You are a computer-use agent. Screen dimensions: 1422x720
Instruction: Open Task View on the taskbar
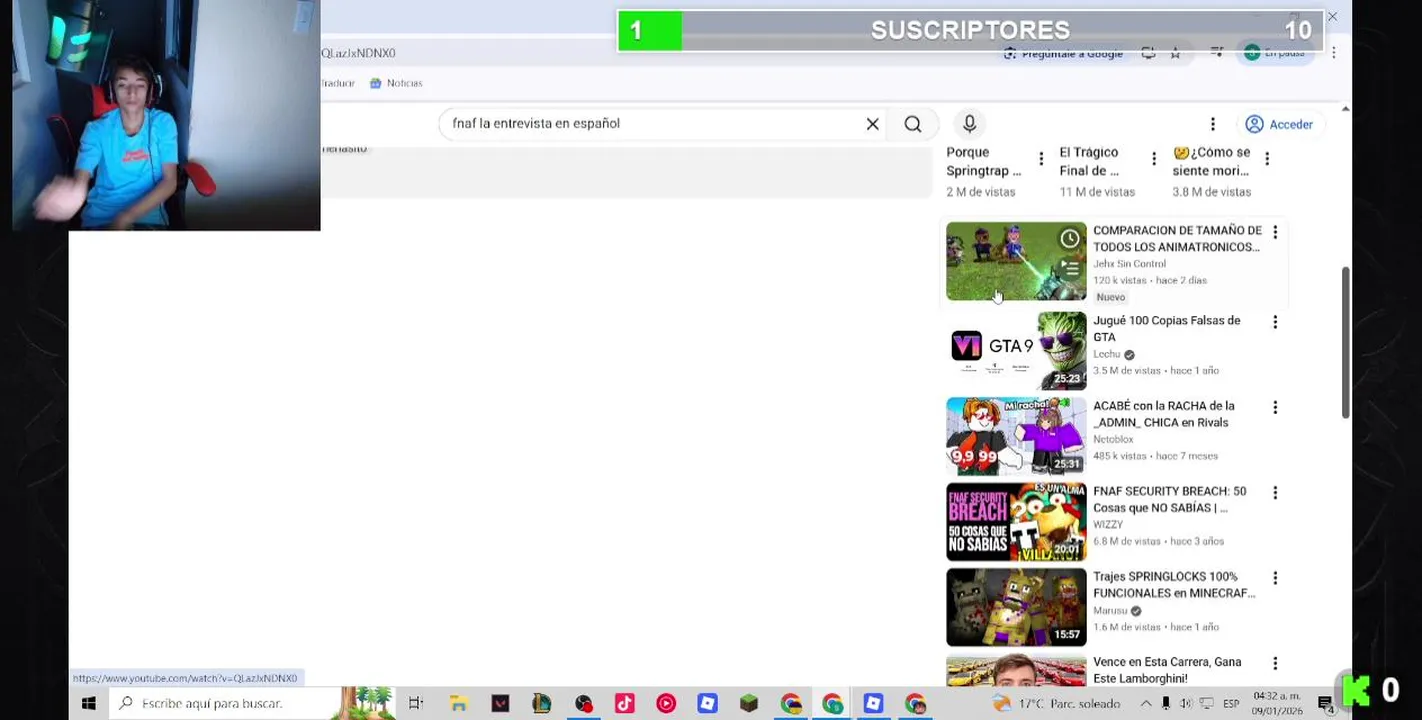tap(416, 704)
